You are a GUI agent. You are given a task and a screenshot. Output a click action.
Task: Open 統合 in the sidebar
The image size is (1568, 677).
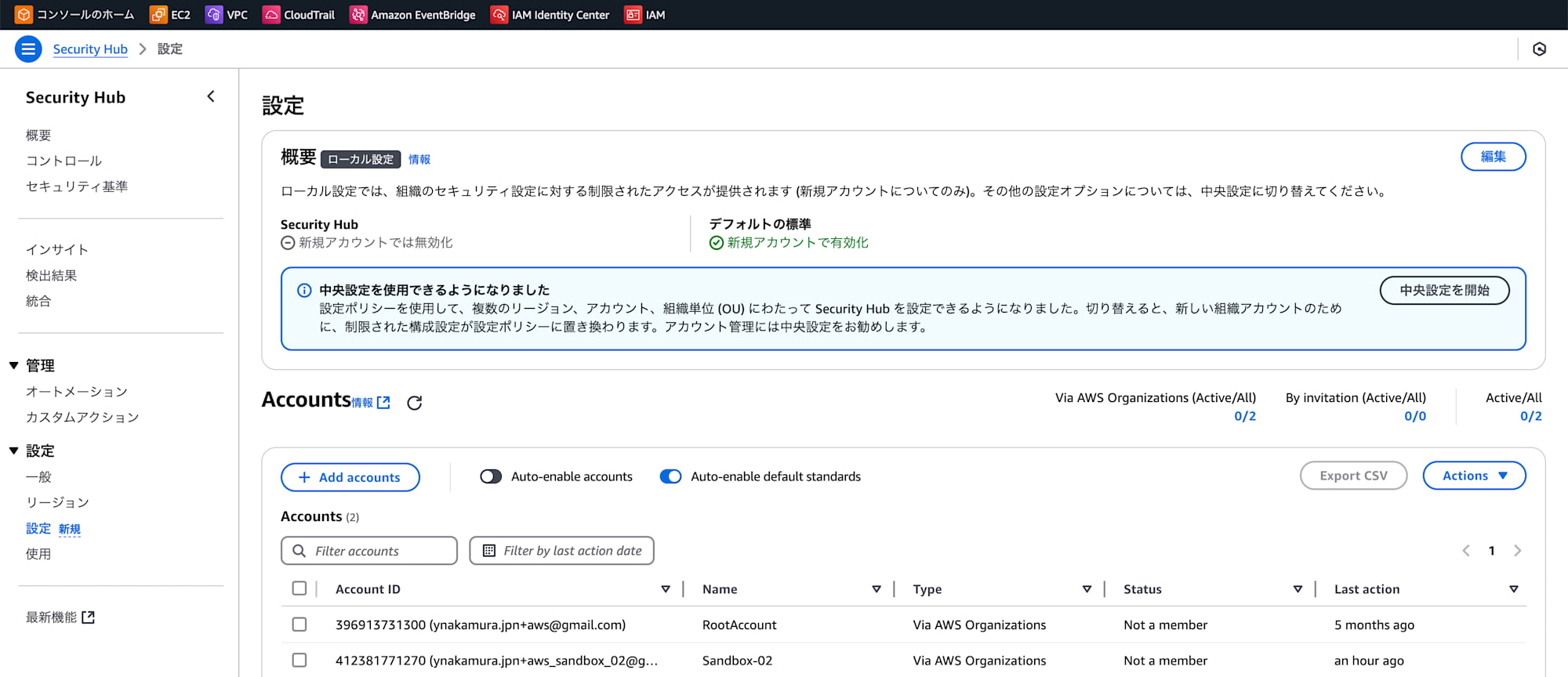pos(38,301)
